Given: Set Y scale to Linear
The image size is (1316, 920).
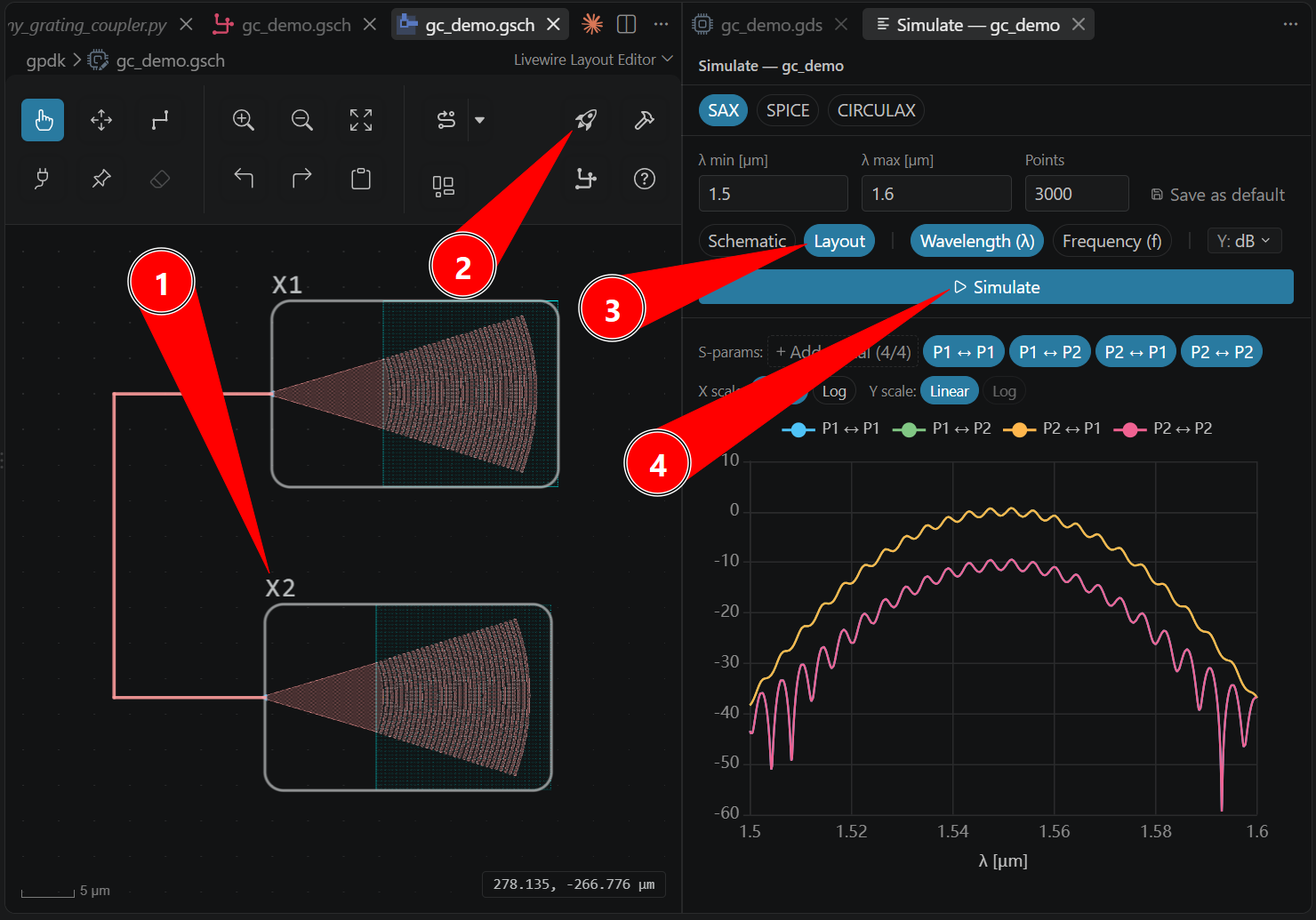Looking at the screenshot, I should pos(949,391).
